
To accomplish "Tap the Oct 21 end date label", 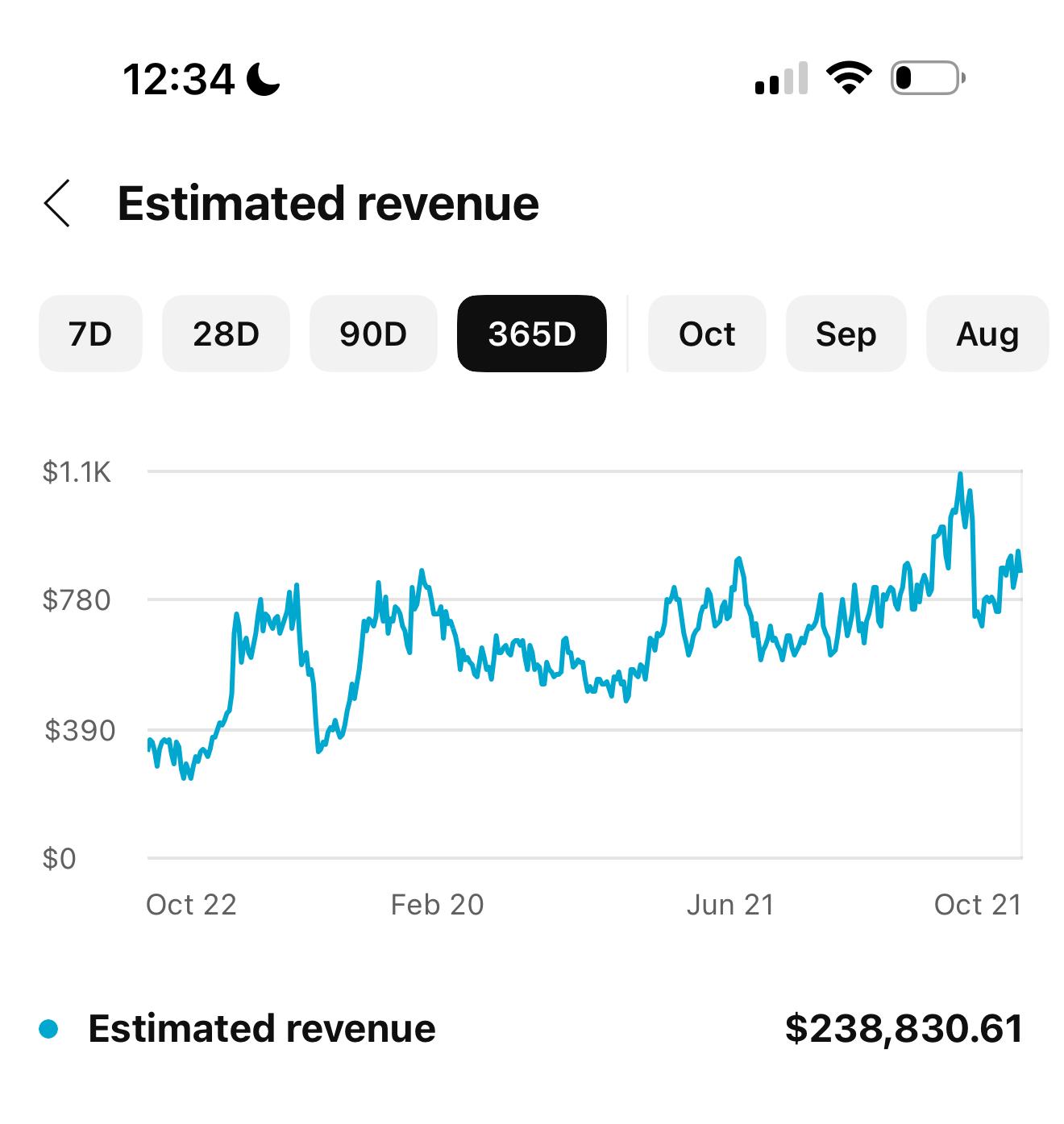I will (x=977, y=905).
